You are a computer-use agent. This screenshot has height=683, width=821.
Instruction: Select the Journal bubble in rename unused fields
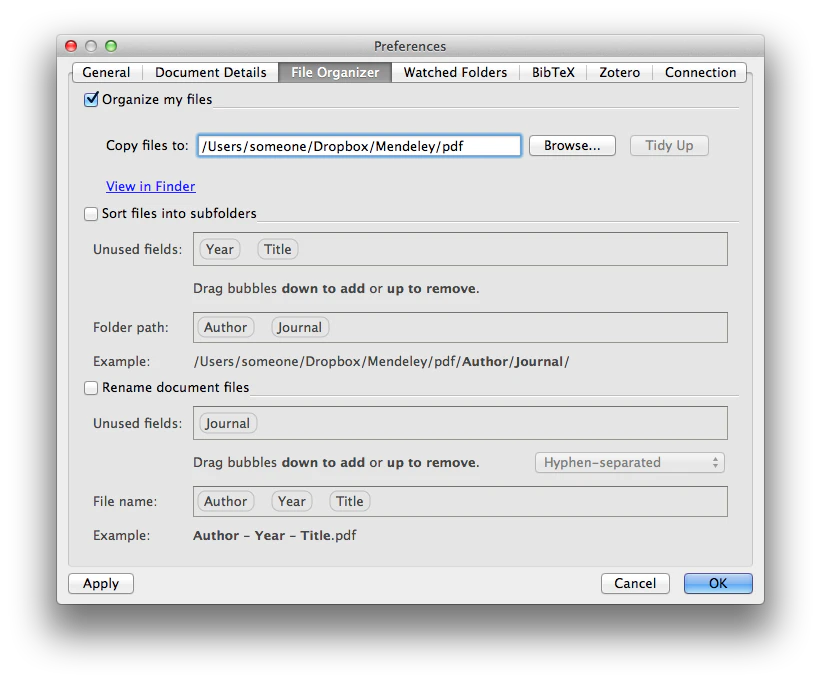[228, 423]
